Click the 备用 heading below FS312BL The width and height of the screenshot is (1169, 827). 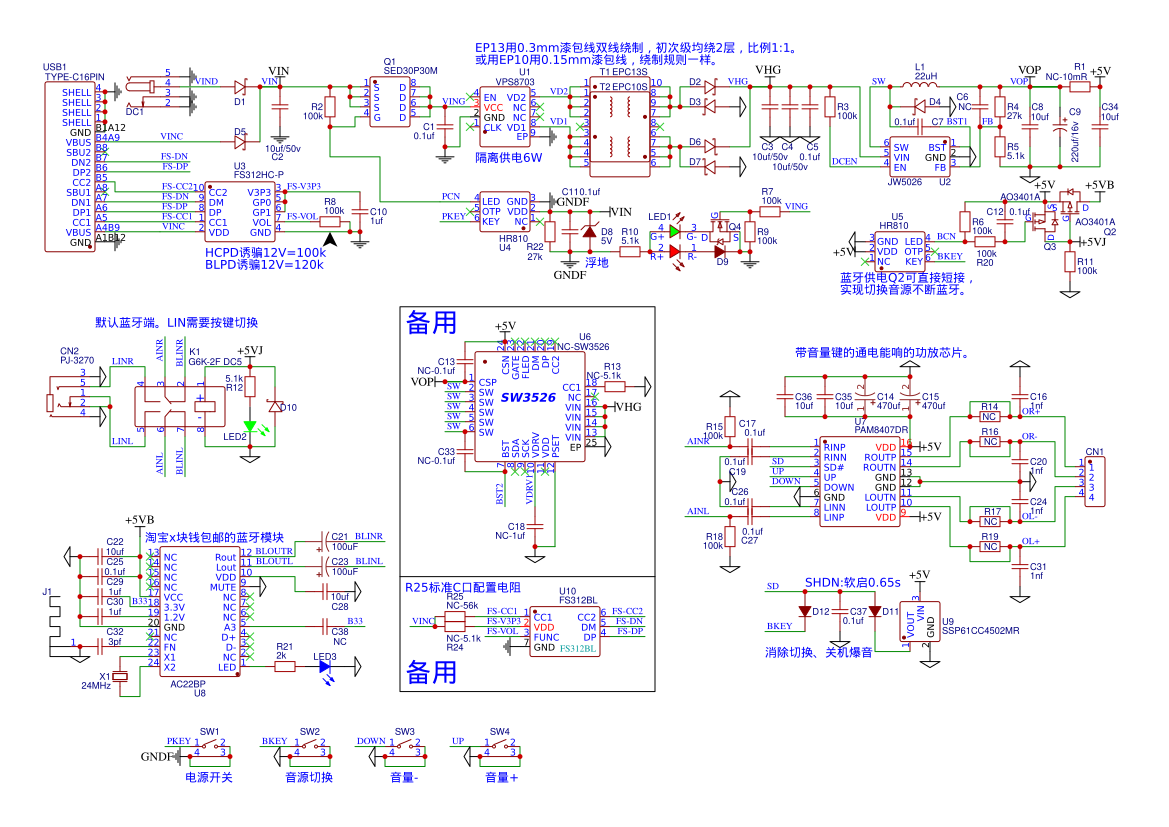click(x=431, y=672)
